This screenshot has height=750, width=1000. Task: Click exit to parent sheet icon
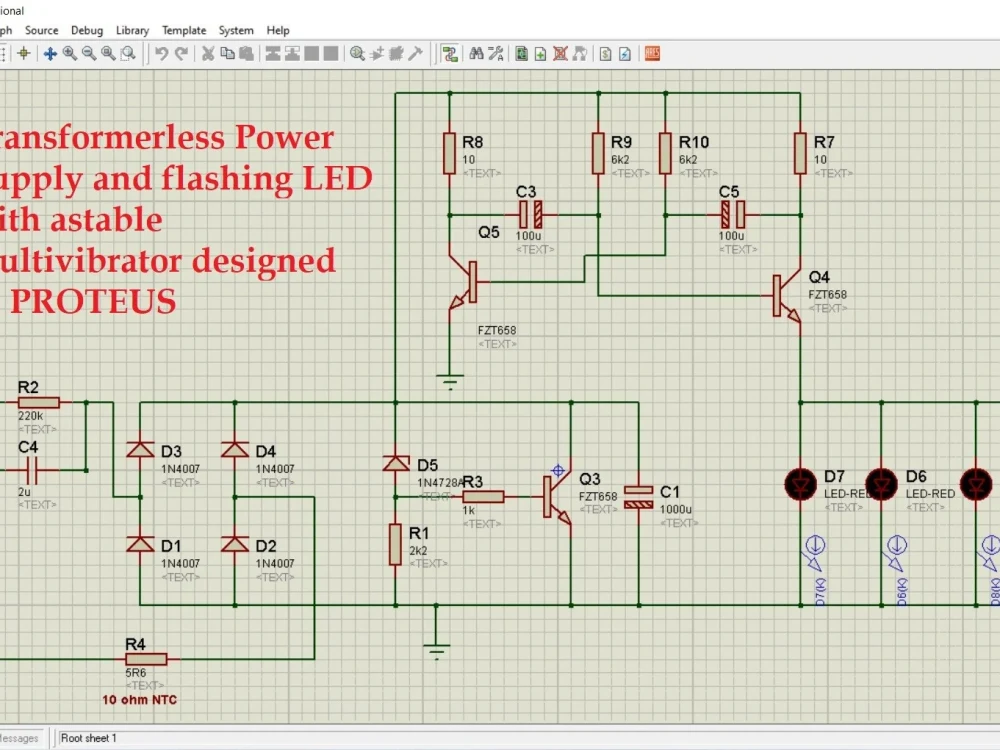point(580,54)
